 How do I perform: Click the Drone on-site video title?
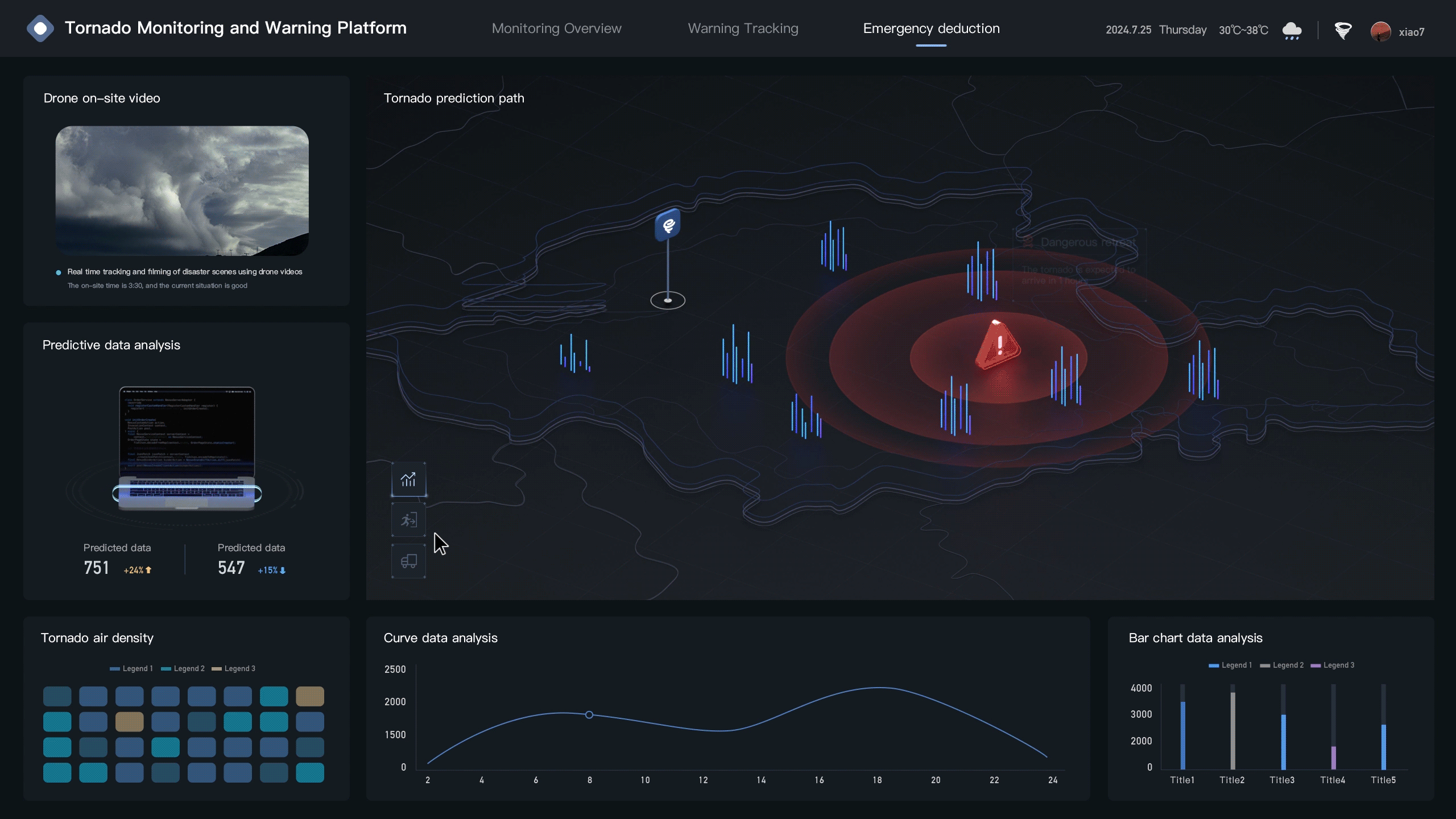pyautogui.click(x=102, y=98)
